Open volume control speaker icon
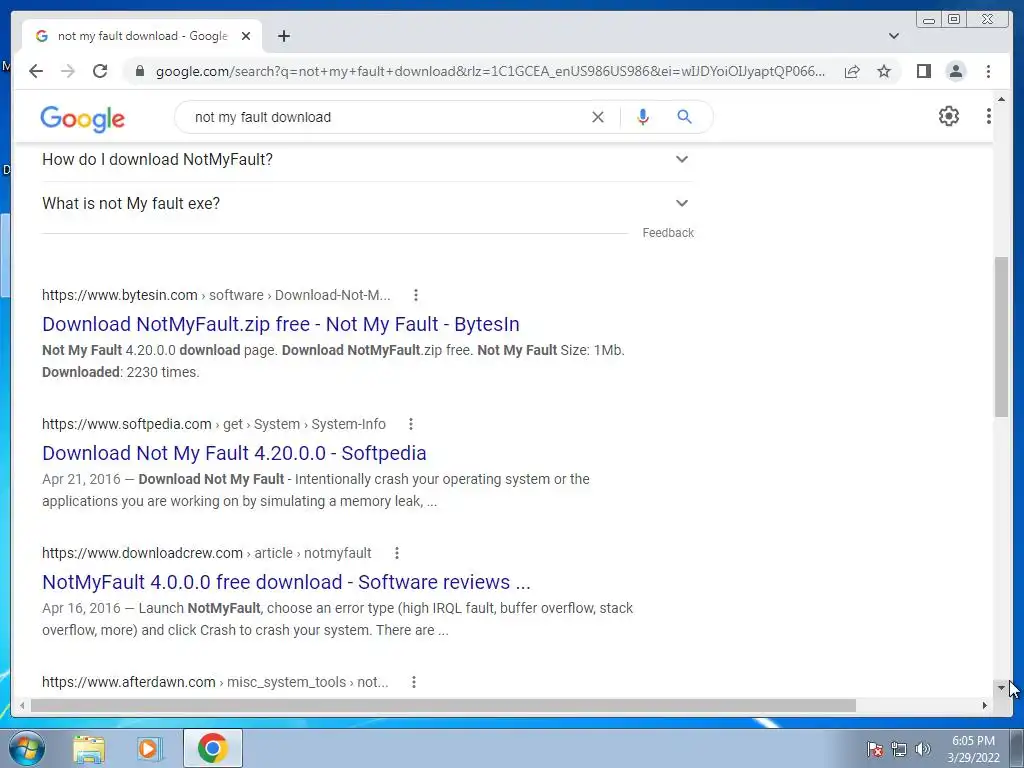The width and height of the screenshot is (1024, 768). pos(922,749)
